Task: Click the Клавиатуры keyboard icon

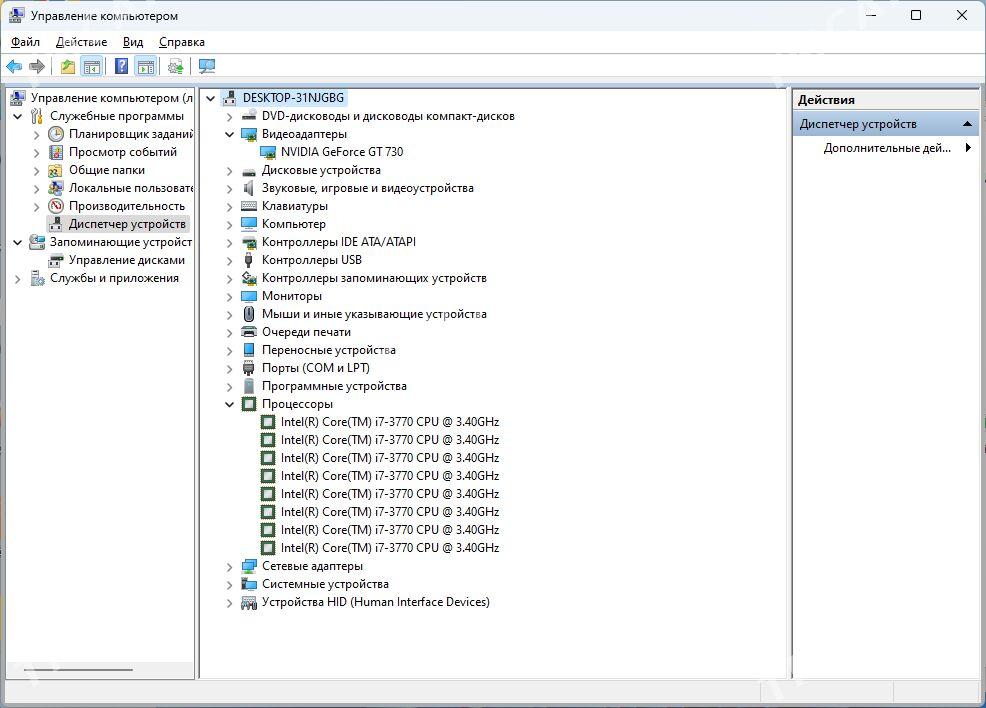Action: pyautogui.click(x=249, y=206)
